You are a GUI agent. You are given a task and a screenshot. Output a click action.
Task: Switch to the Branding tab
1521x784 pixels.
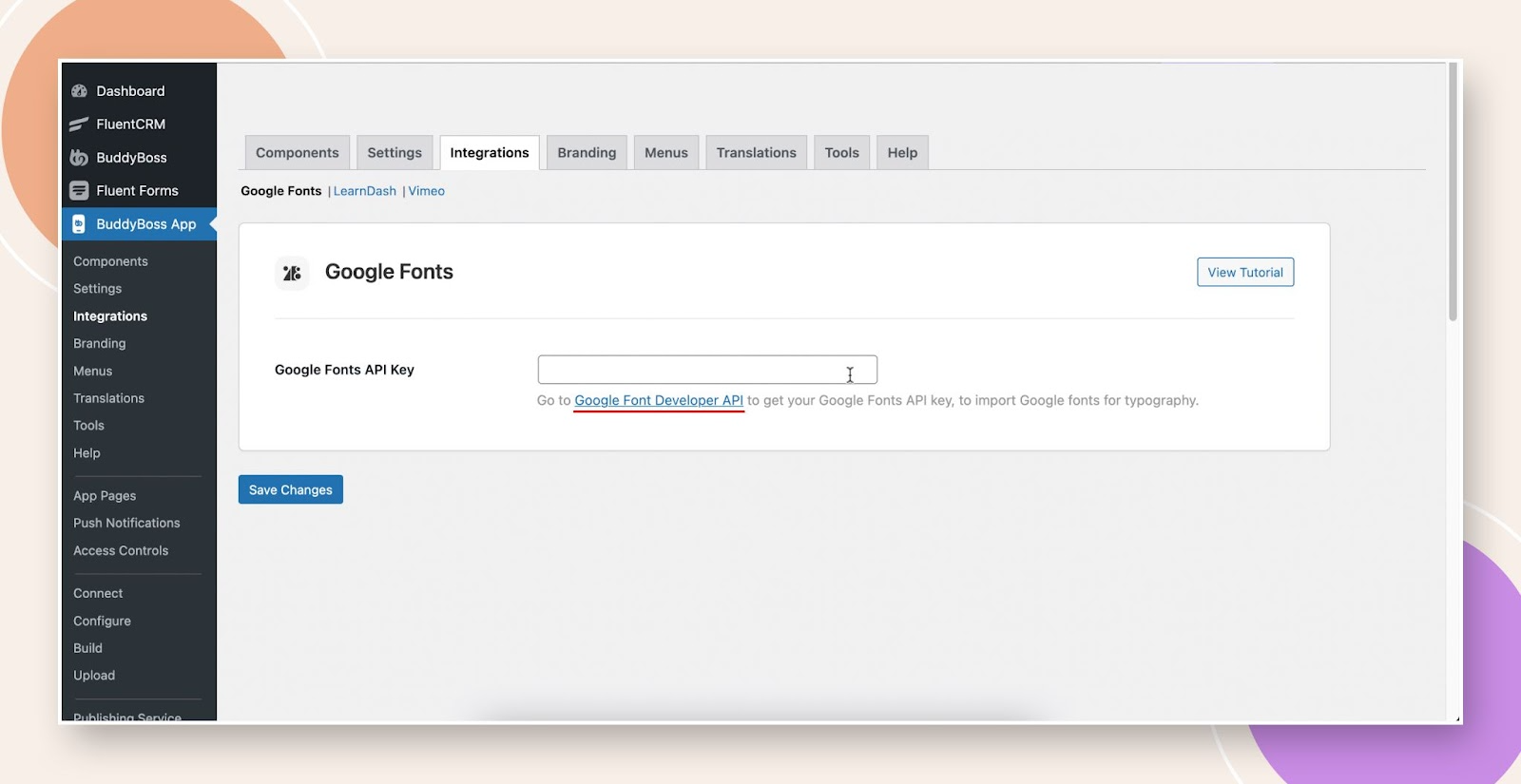587,153
